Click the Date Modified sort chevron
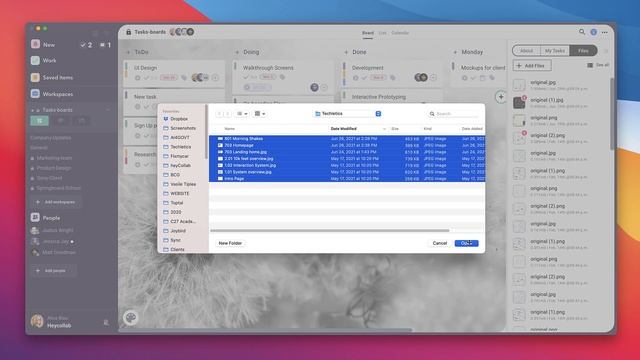This screenshot has height=360, width=640. (384, 129)
